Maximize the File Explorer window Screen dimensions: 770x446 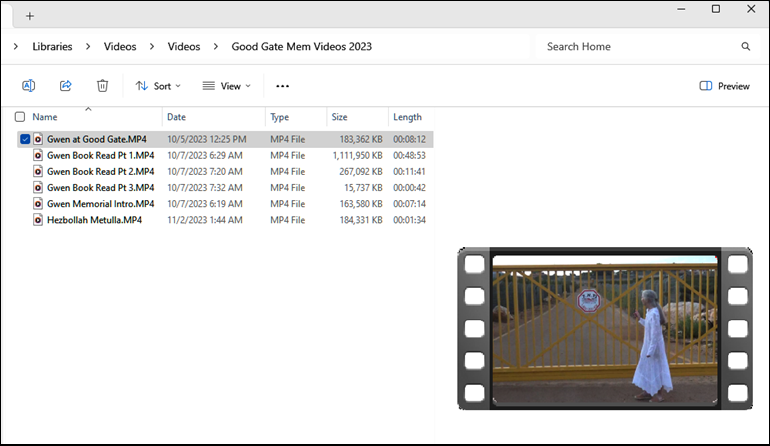716,9
